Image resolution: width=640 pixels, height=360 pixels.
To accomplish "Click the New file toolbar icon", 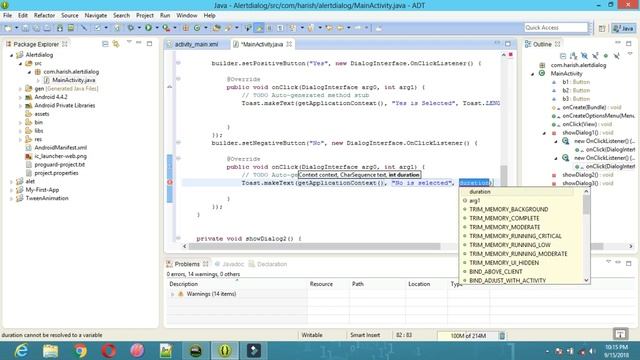I will [8, 28].
